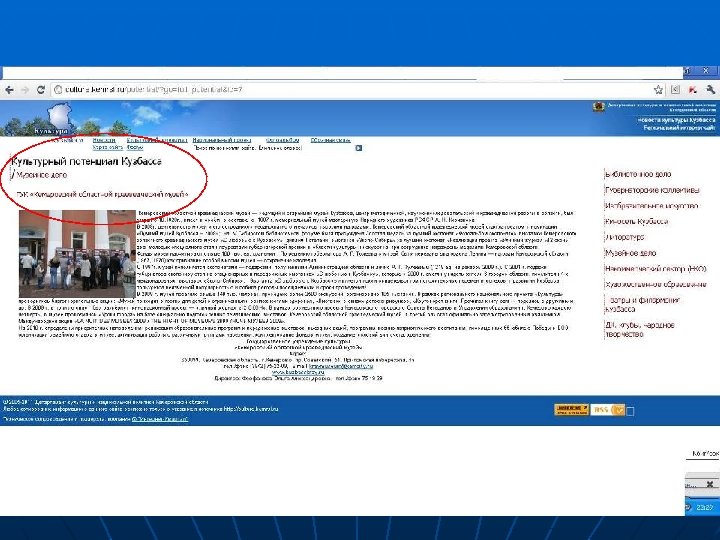Image resolution: width=720 pixels, height=540 pixels.
Task: Open Художественное образование section
Action: click(x=655, y=284)
